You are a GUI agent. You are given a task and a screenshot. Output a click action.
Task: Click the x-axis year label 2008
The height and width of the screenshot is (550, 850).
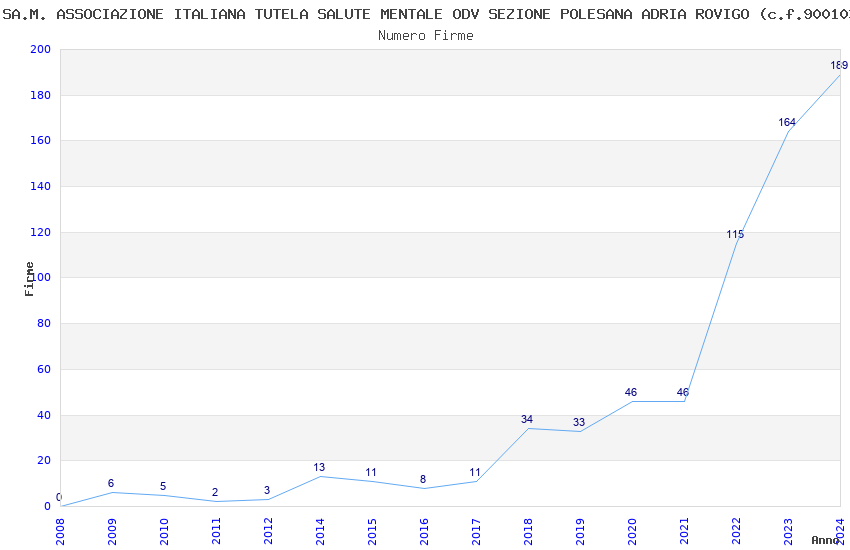tap(60, 532)
